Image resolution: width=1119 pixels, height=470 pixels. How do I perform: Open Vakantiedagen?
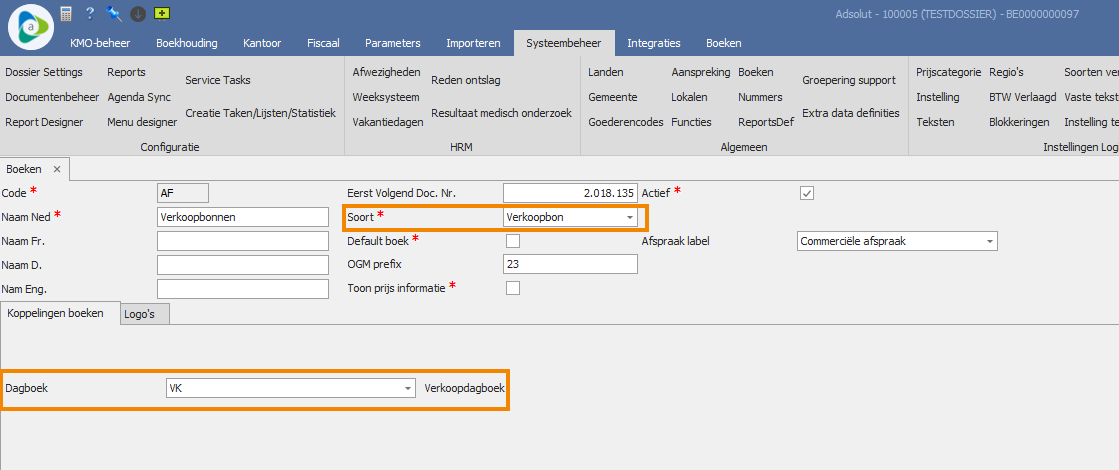click(388, 122)
